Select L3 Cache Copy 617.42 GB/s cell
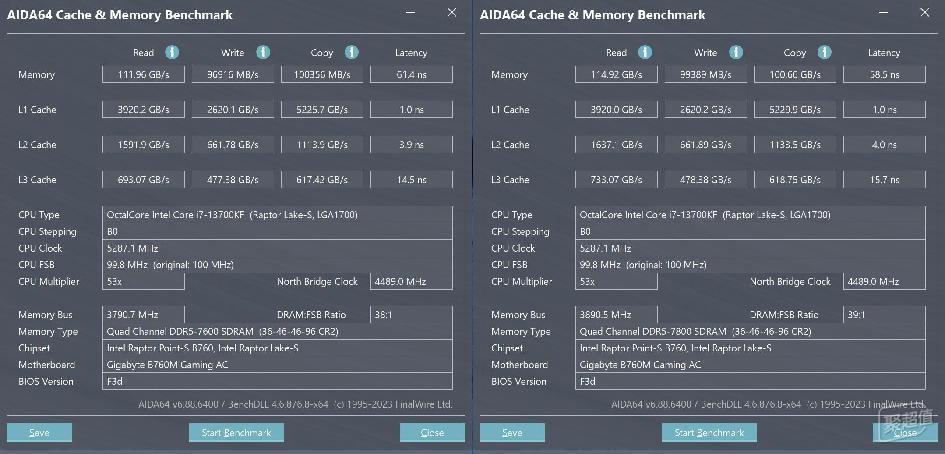Image resolution: width=945 pixels, height=454 pixels. pyautogui.click(x=322, y=180)
